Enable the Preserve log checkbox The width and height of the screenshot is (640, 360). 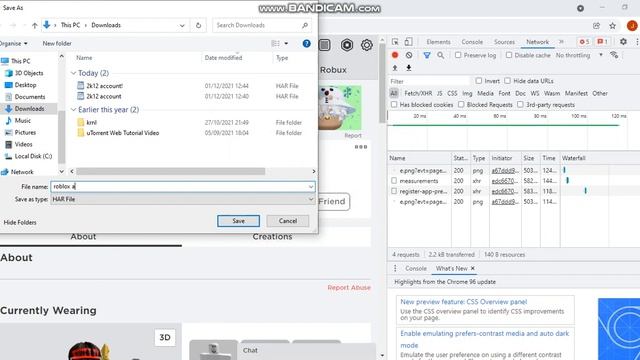[458, 55]
